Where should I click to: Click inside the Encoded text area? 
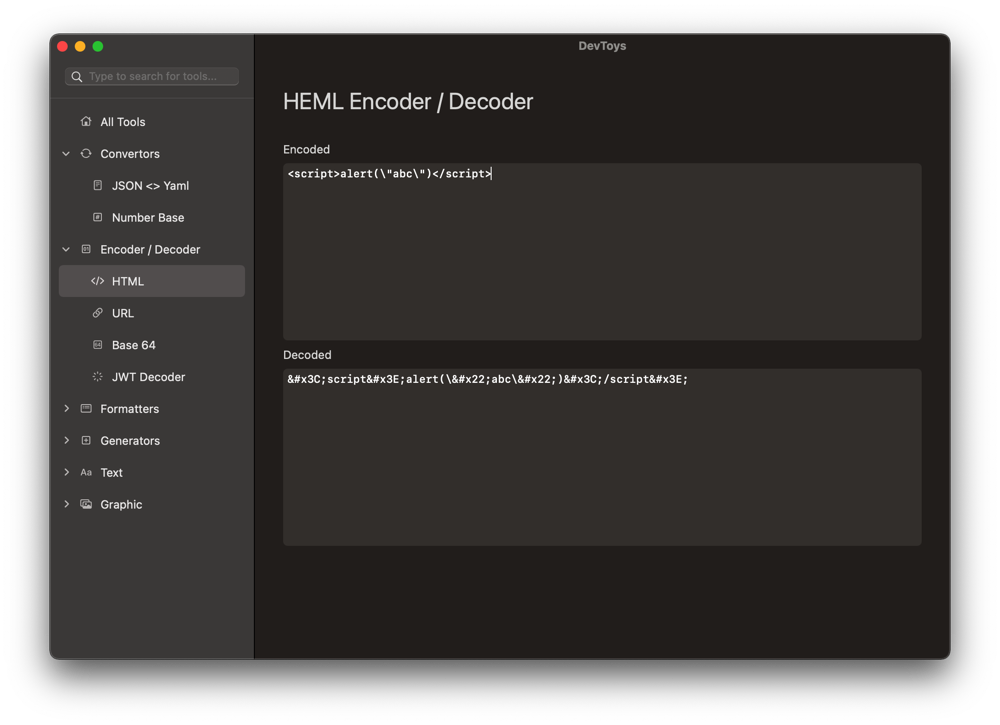pos(600,250)
